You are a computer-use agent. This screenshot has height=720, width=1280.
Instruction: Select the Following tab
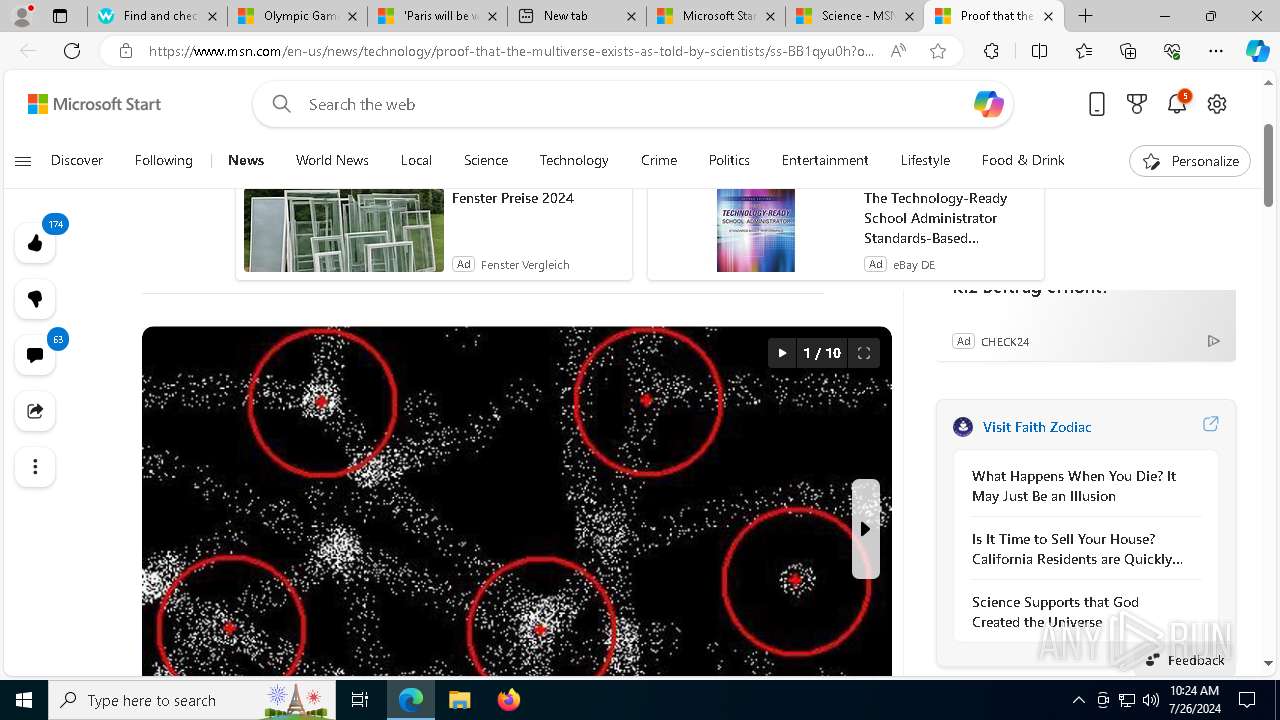click(164, 160)
